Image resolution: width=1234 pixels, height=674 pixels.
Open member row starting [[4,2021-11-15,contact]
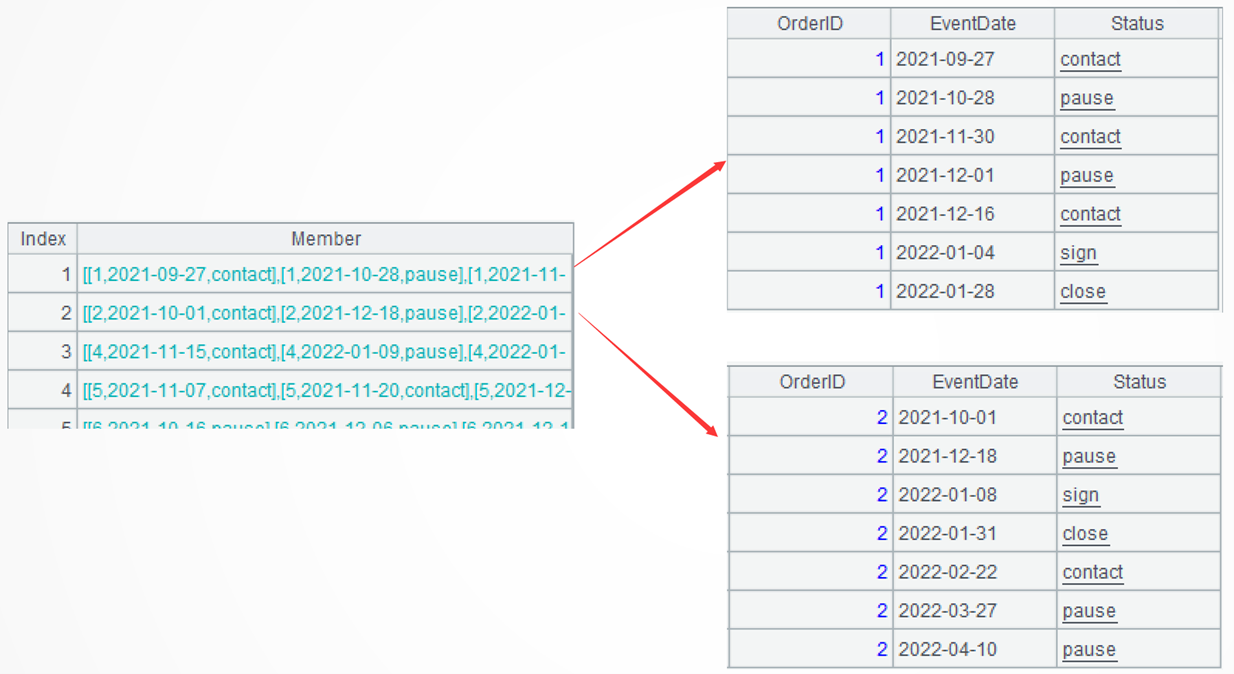pos(326,352)
